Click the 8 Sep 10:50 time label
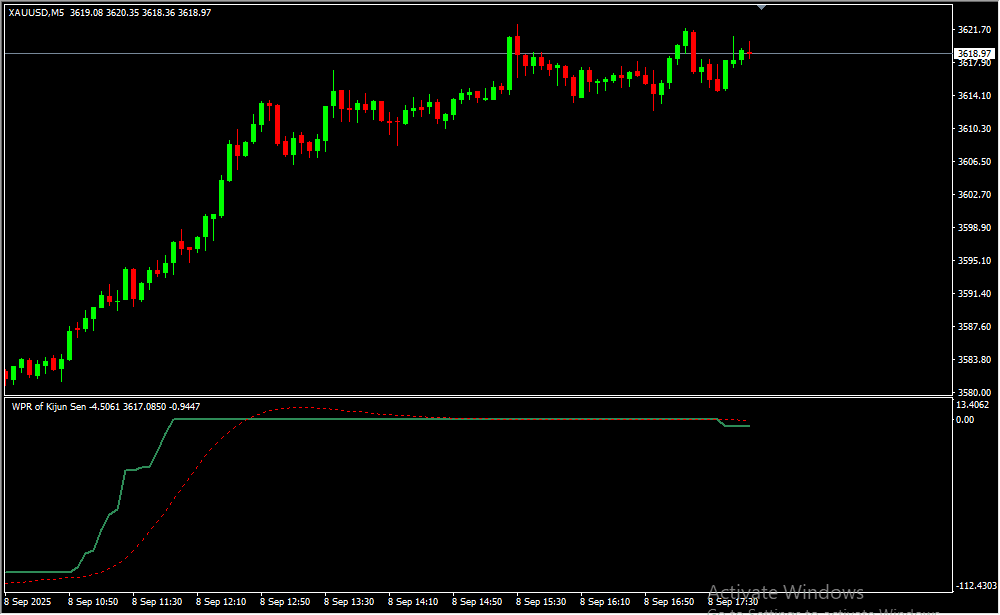This screenshot has width=1000, height=615. pos(93,602)
